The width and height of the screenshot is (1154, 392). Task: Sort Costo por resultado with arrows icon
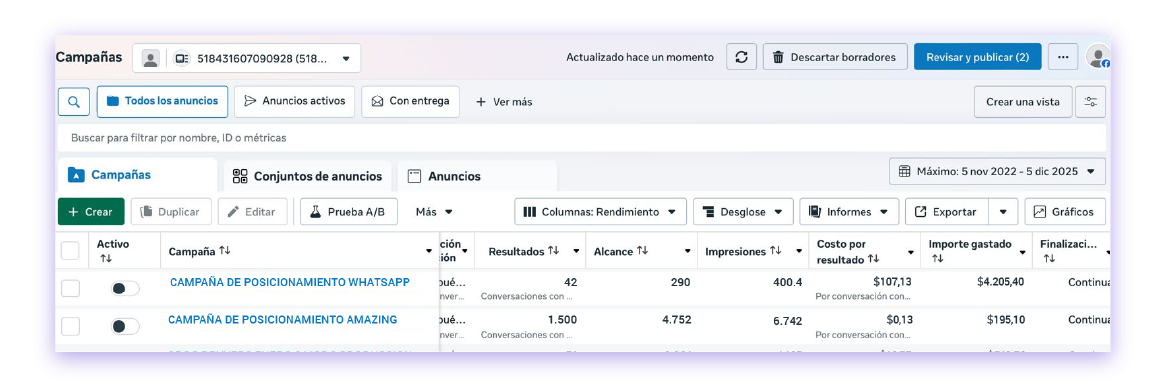(874, 259)
